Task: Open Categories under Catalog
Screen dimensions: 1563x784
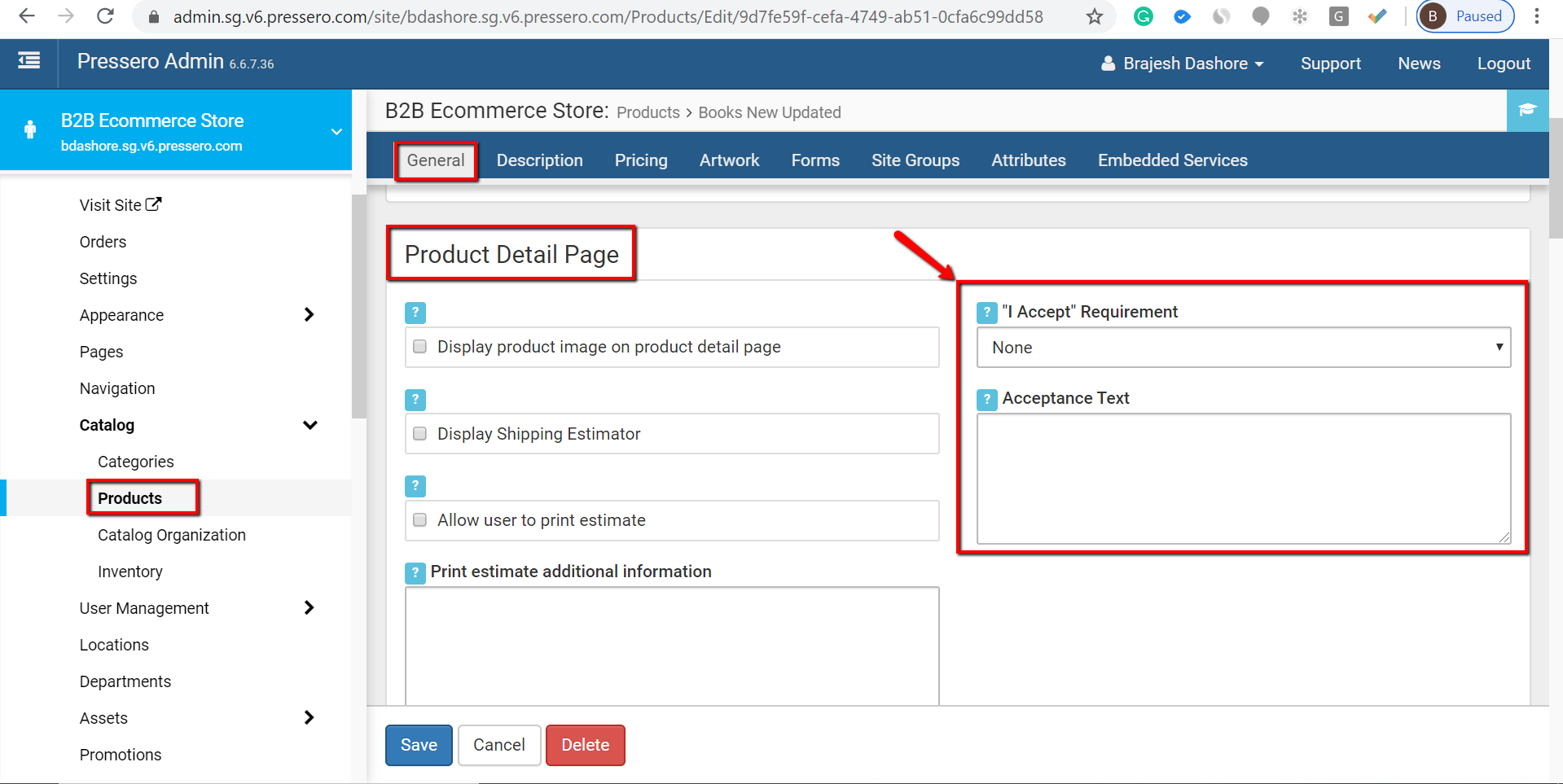Action: click(136, 462)
